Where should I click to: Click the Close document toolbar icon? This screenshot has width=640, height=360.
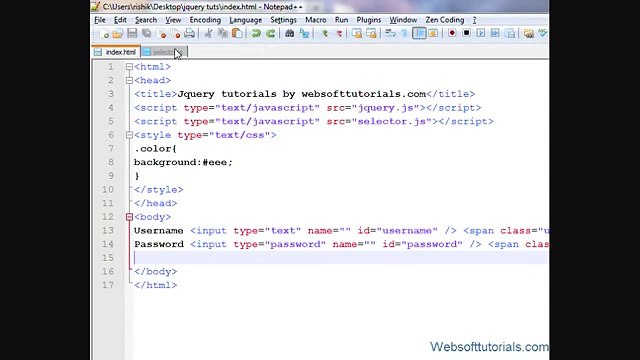pos(162,33)
